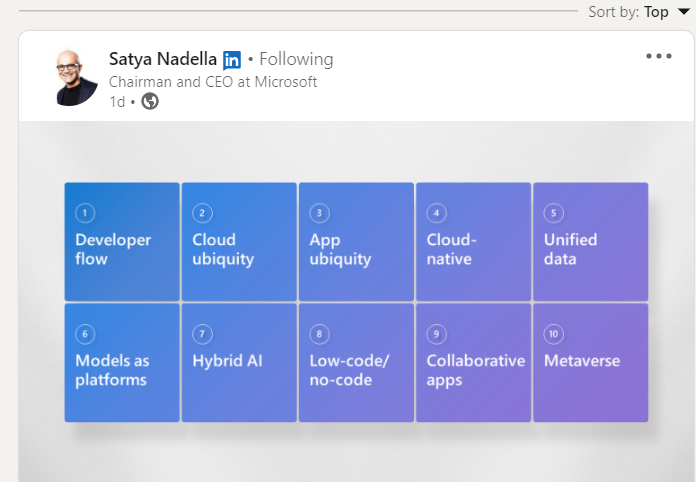Viewport: 696px width, 482px height.
Task: Click the Cloud-native tile
Action: point(474,242)
